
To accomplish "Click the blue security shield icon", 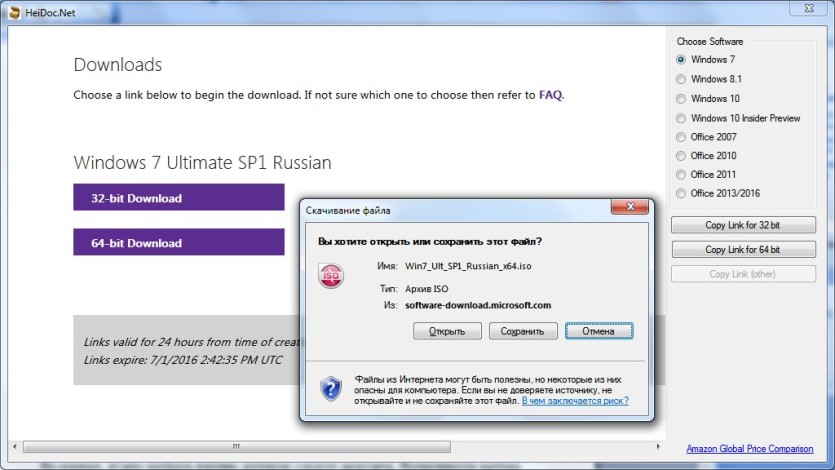I will point(331,389).
